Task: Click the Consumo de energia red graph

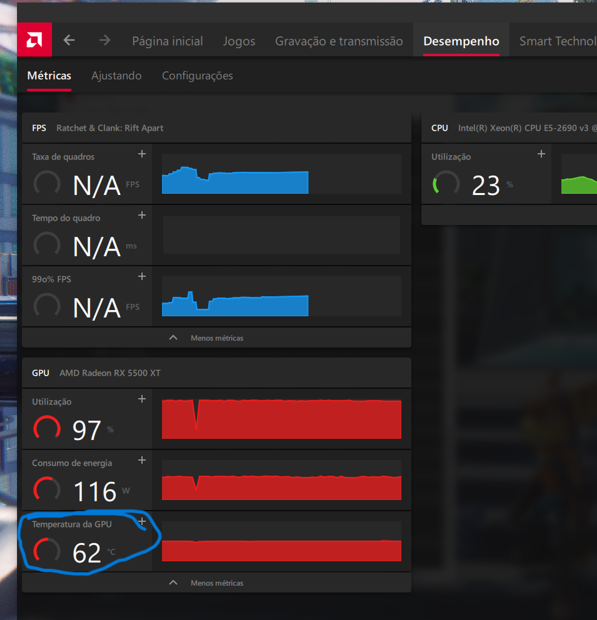Action: tap(281, 480)
